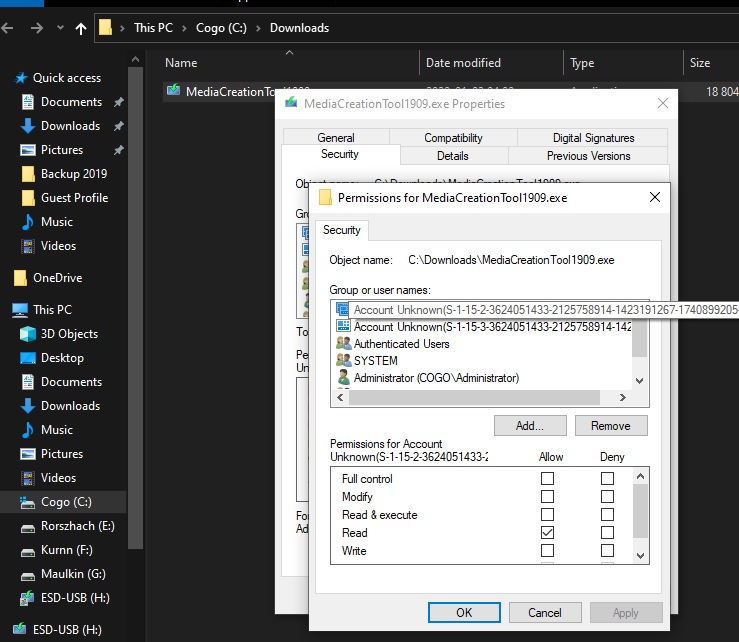The image size is (739, 642).
Task: Expand chevron after This PC in address bar
Action: [185, 28]
